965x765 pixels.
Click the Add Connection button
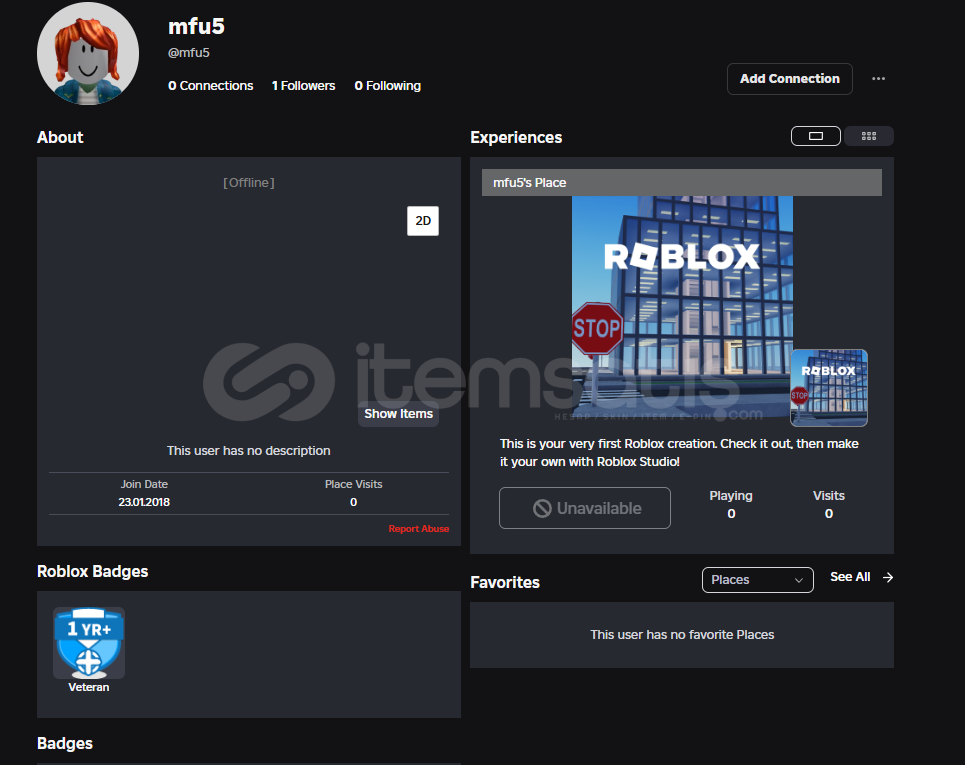(x=789, y=79)
